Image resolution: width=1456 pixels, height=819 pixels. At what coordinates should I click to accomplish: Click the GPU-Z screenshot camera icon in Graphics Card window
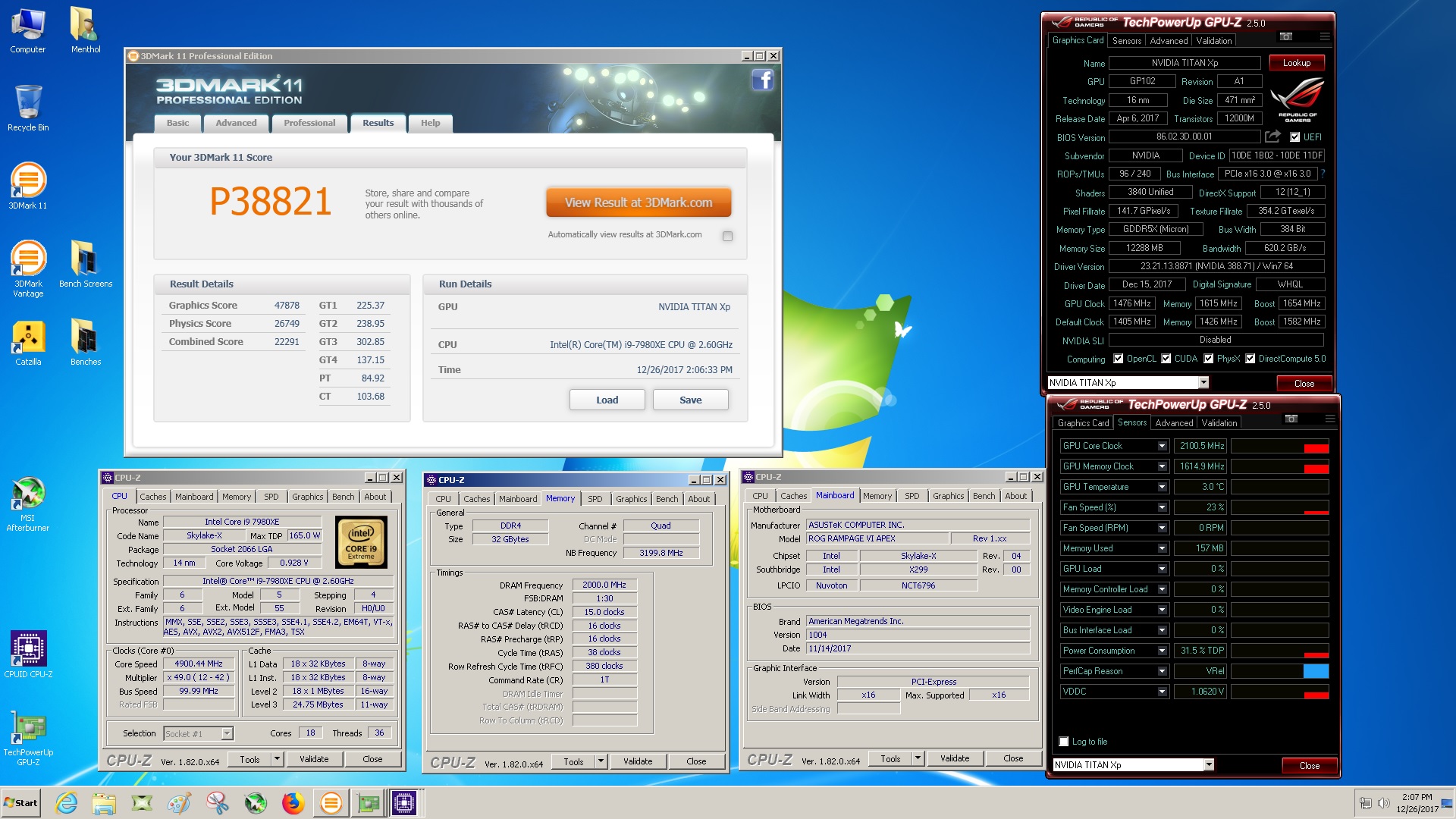click(x=1286, y=36)
